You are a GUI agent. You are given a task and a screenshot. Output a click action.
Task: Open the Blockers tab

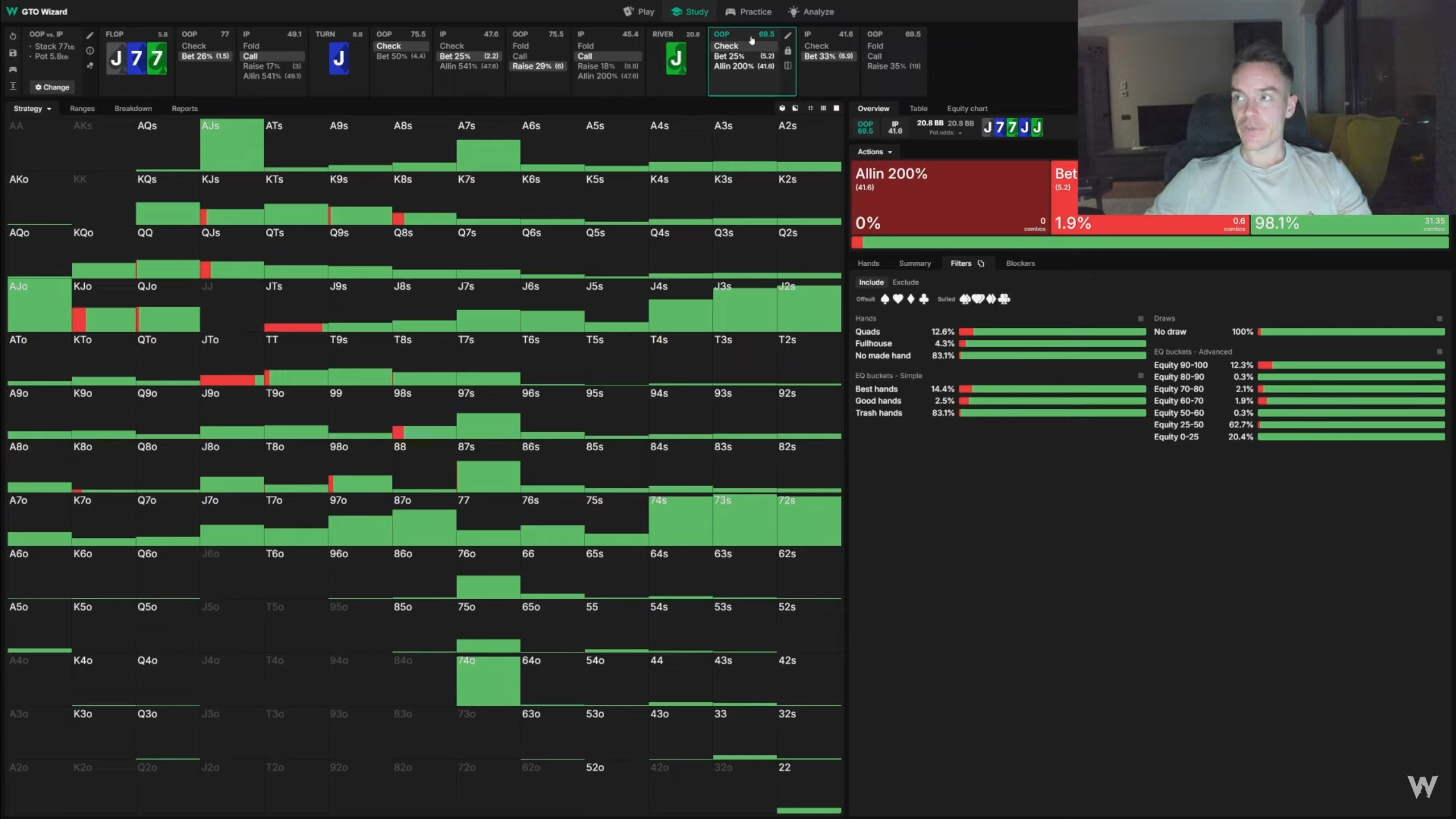point(1020,264)
